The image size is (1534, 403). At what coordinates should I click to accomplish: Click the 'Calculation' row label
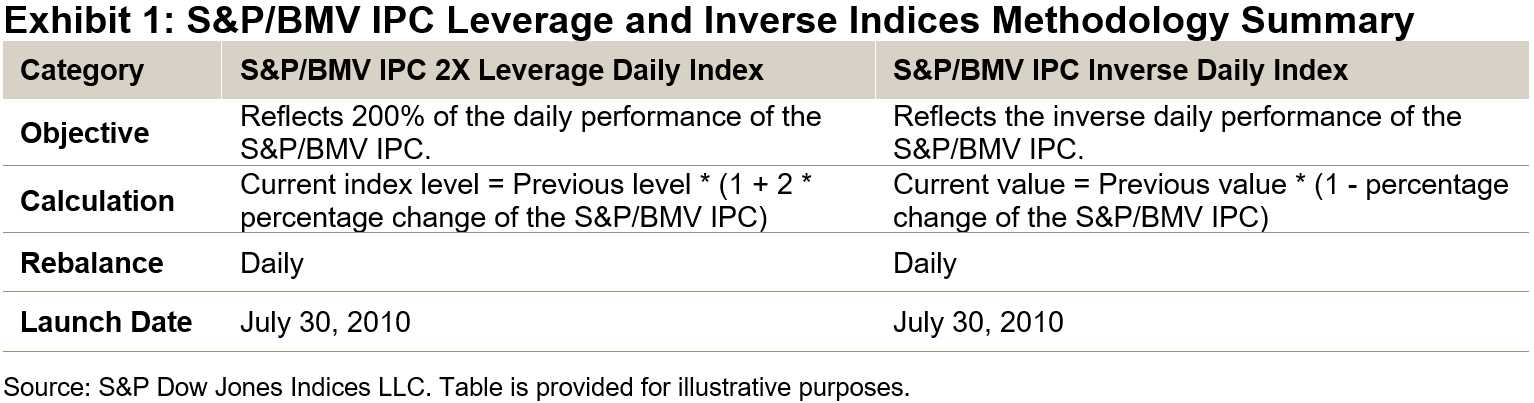[97, 201]
